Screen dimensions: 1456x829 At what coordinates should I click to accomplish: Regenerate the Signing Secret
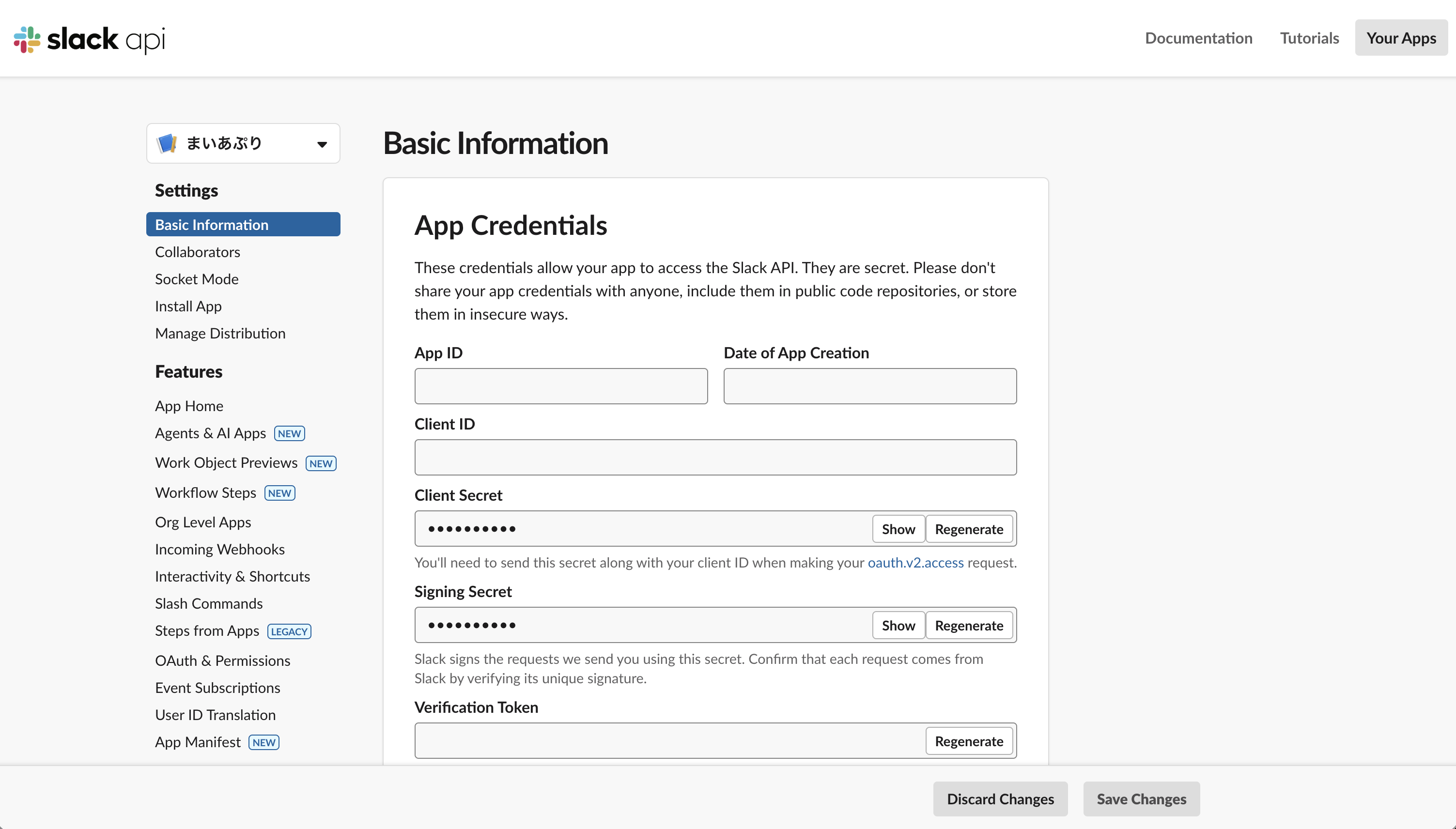coord(968,625)
